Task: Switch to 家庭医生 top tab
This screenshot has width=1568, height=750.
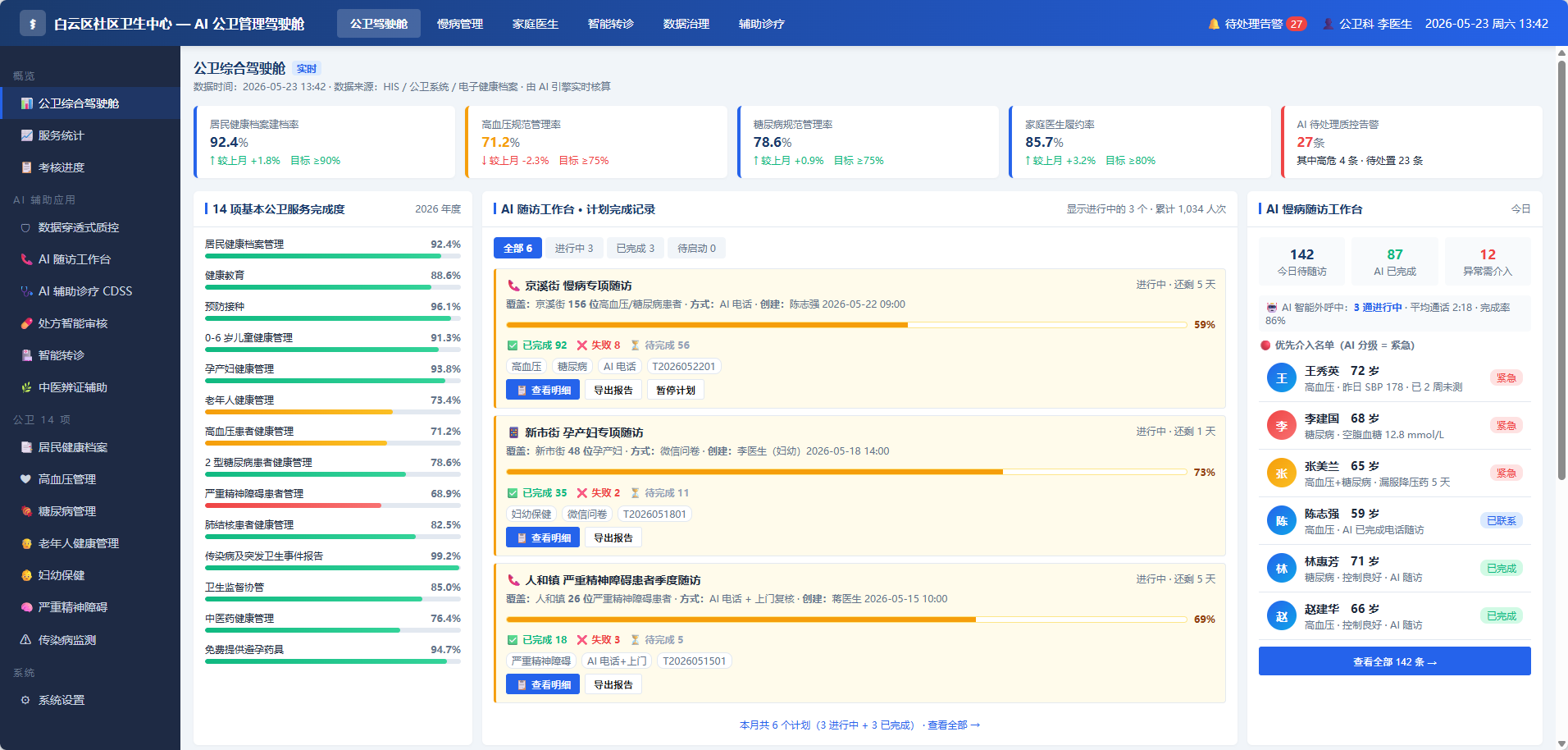Action: pyautogui.click(x=536, y=24)
